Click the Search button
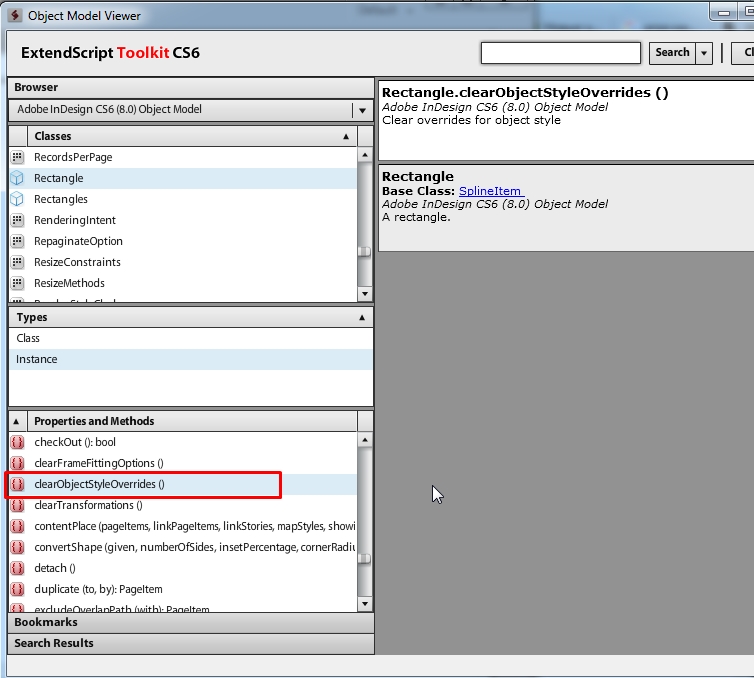This screenshot has height=678, width=754. pyautogui.click(x=672, y=53)
